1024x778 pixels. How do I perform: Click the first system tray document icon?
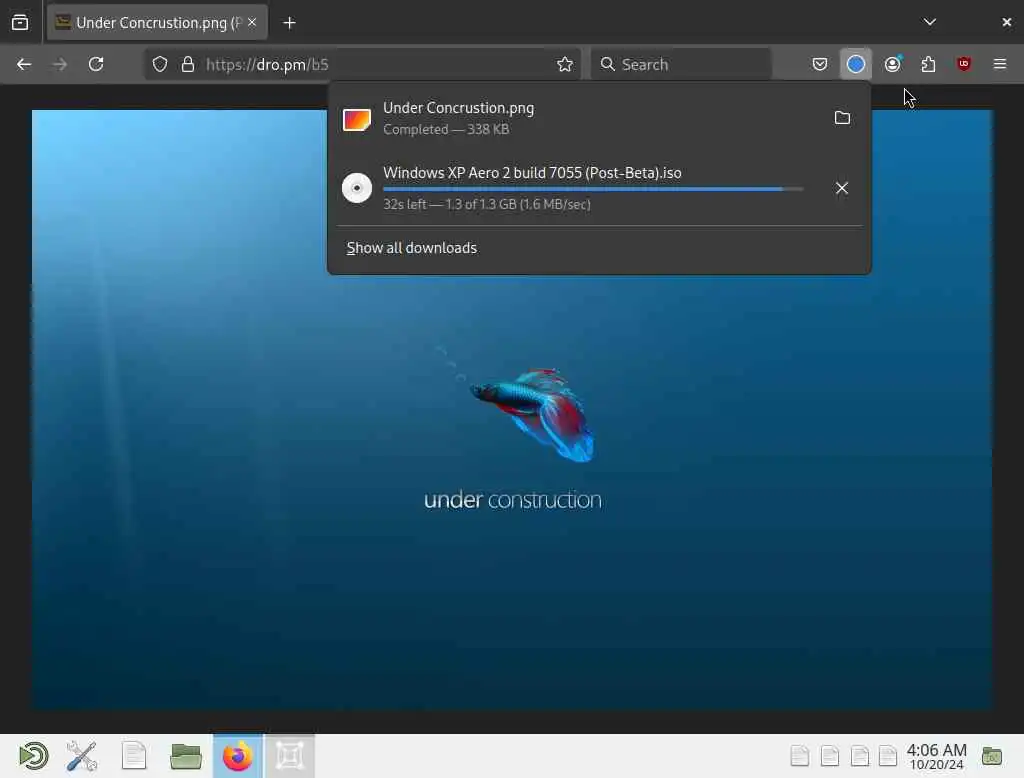[799, 756]
